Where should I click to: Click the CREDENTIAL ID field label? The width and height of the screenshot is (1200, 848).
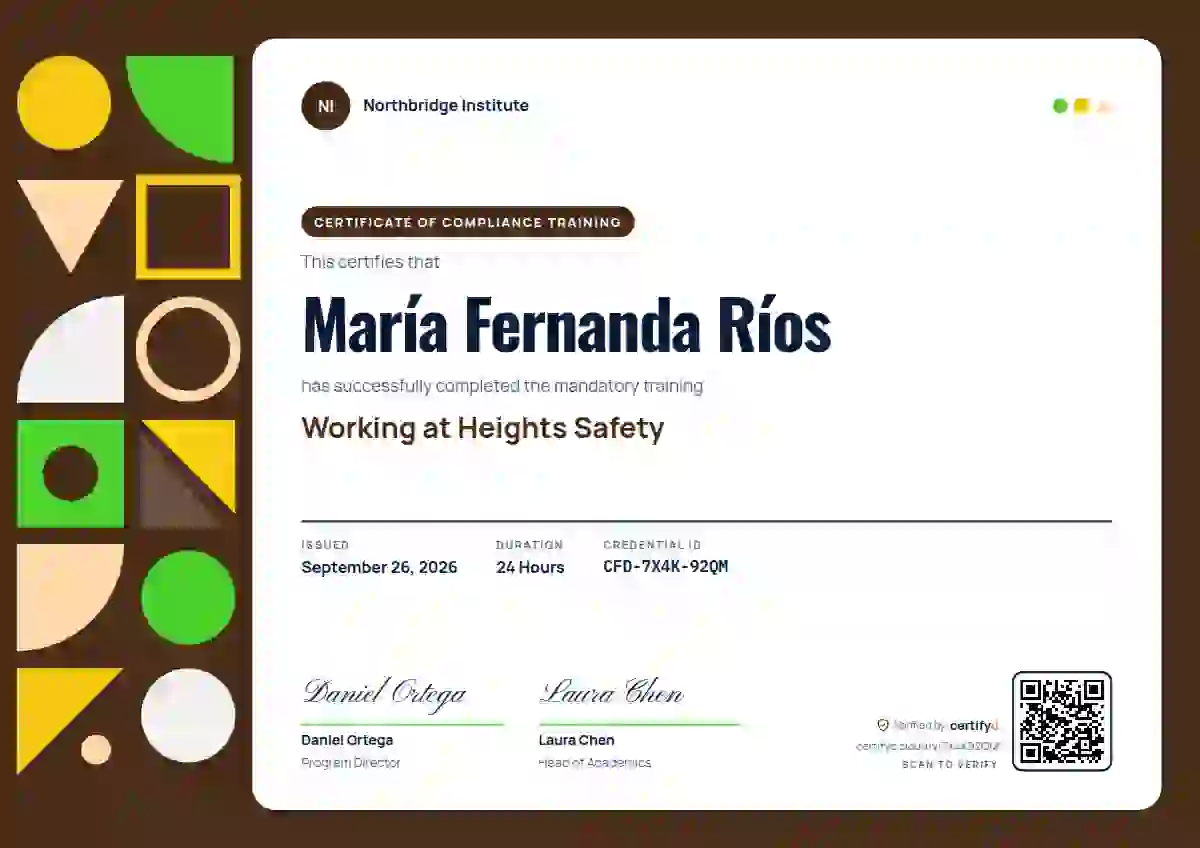tap(653, 545)
